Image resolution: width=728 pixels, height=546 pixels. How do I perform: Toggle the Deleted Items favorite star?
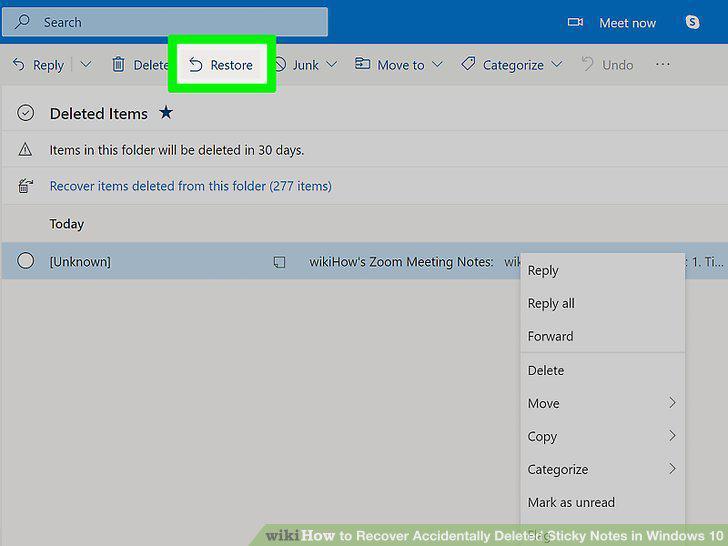pos(166,112)
